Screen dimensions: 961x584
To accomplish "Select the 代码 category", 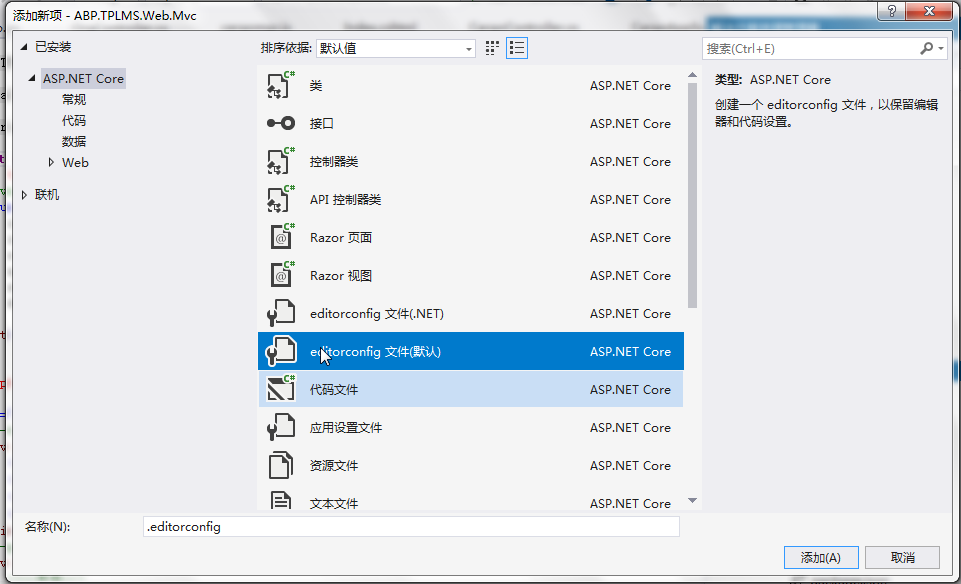I will (74, 120).
